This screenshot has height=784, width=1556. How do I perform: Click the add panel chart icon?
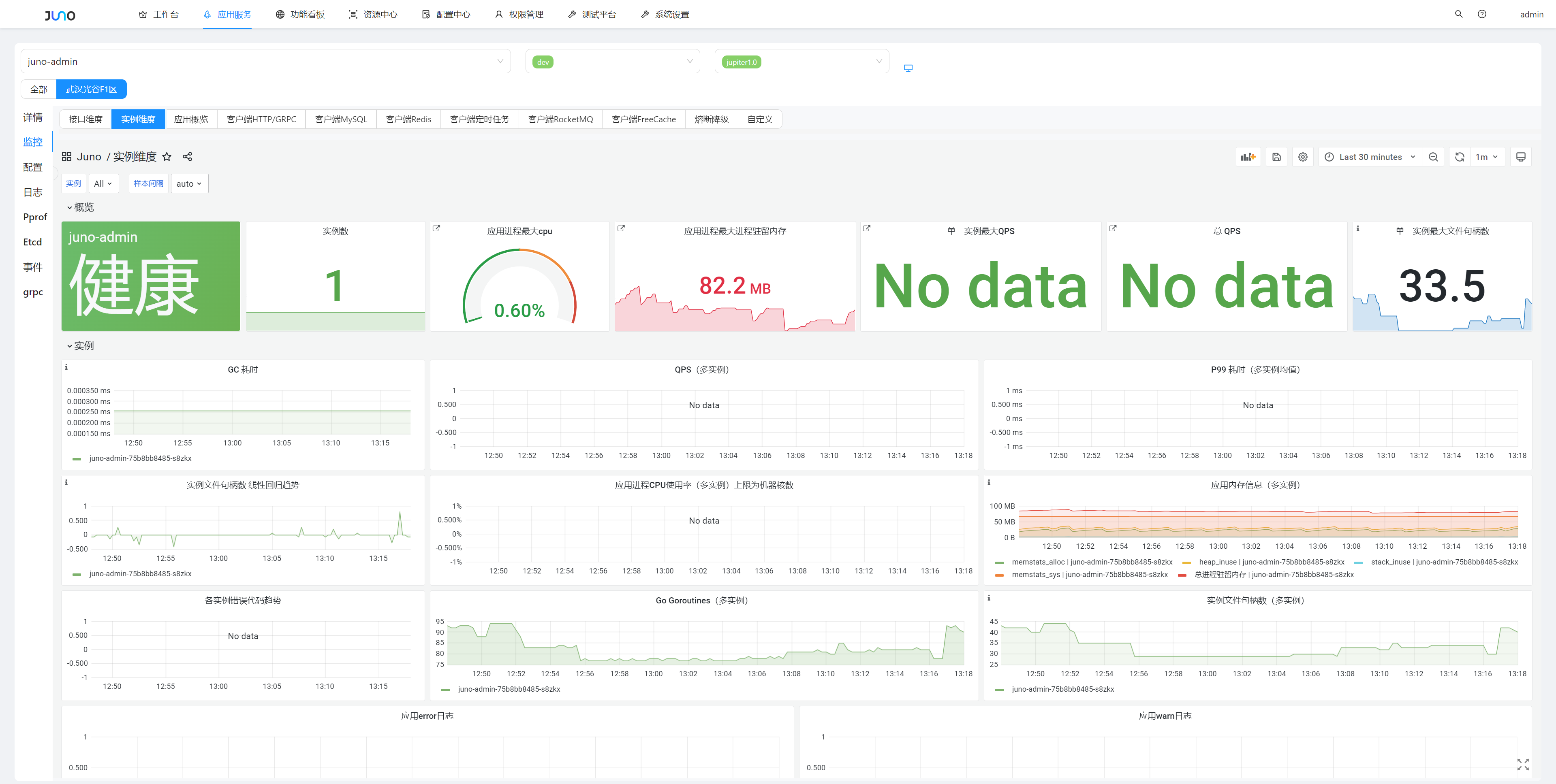pyautogui.click(x=1248, y=157)
